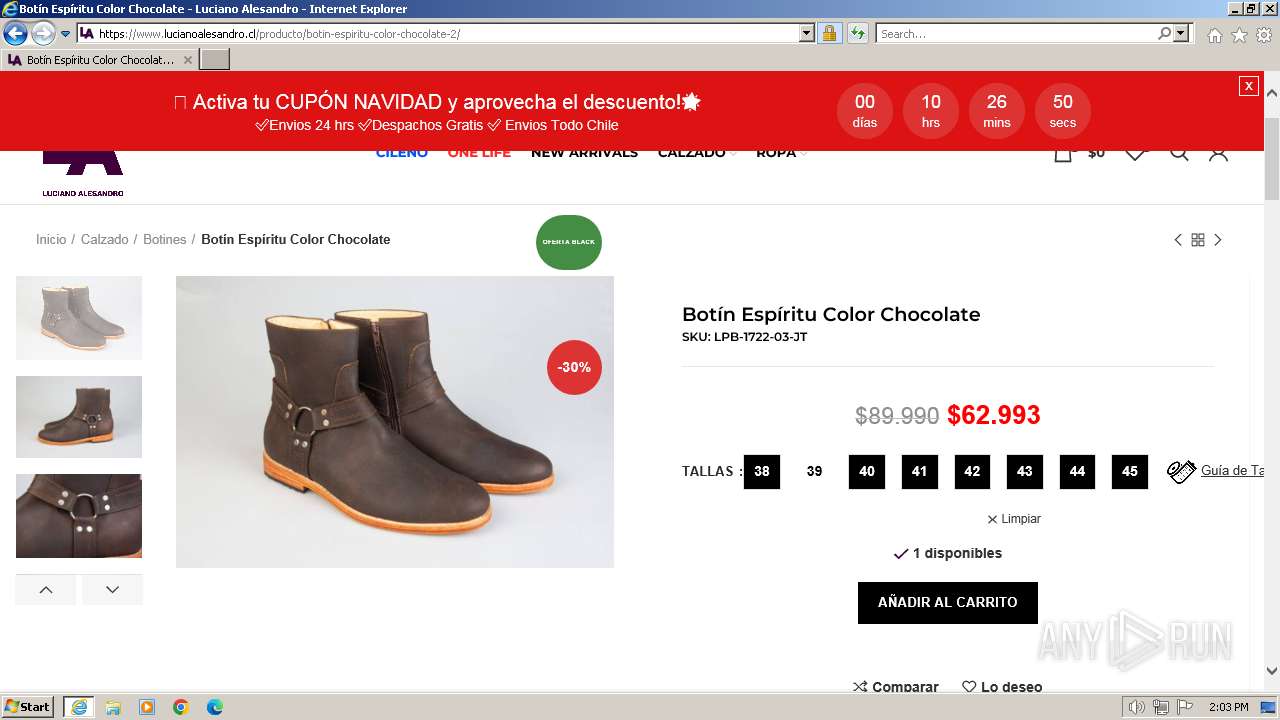
Task: Open the Favorites star icon
Action: coord(1239,35)
